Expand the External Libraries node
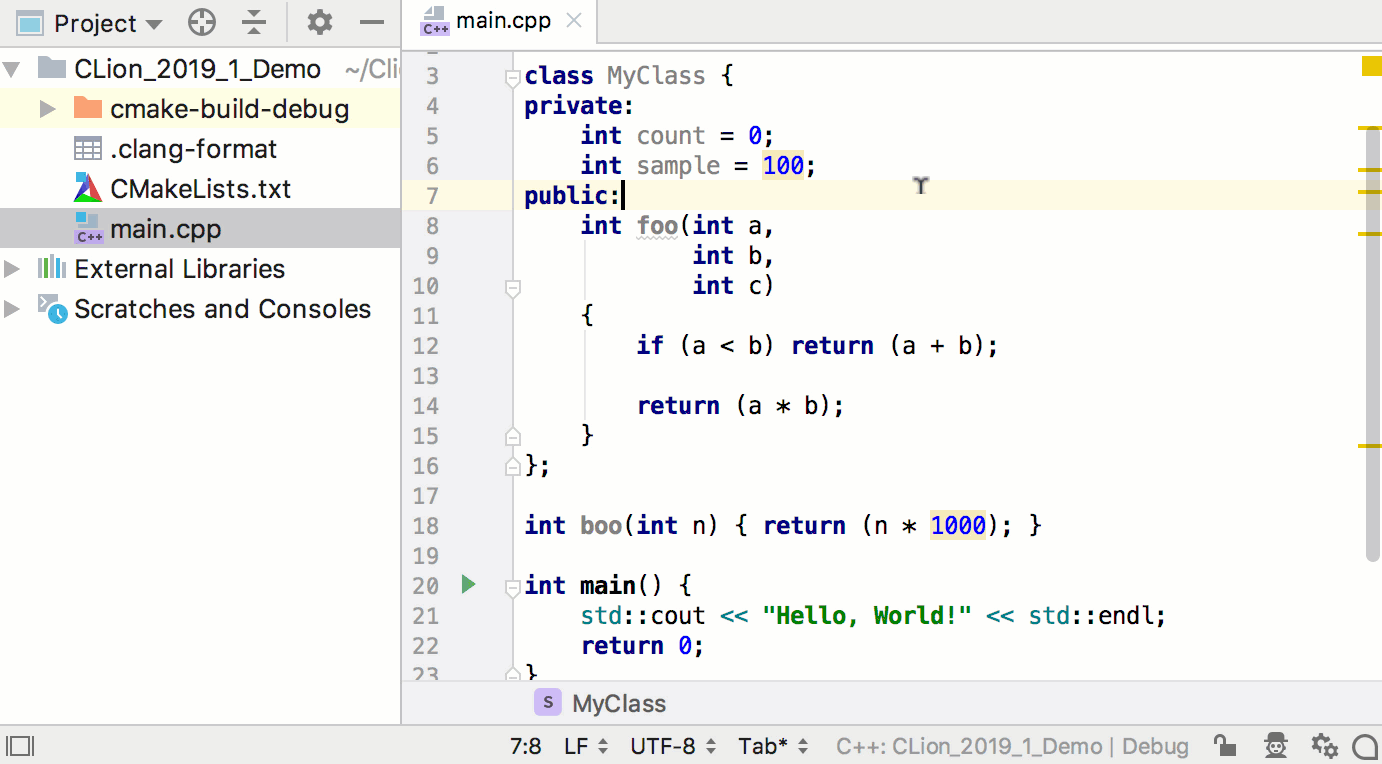 (13, 268)
